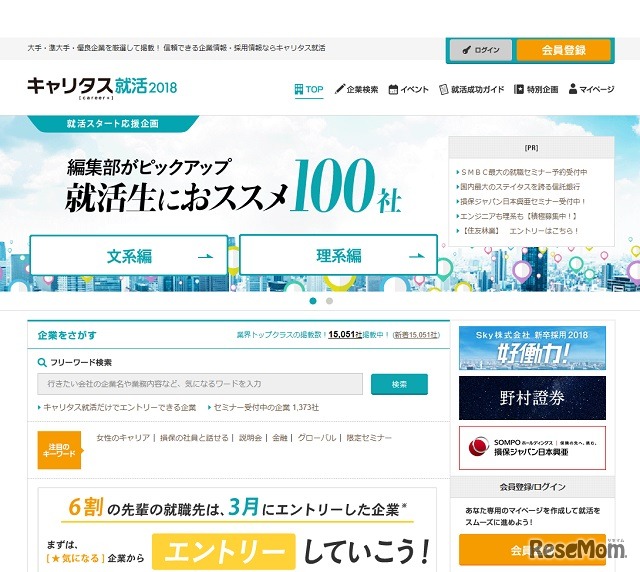The width and height of the screenshot is (640, 572).
Task: Click the key icon in login button
Action: click(467, 50)
